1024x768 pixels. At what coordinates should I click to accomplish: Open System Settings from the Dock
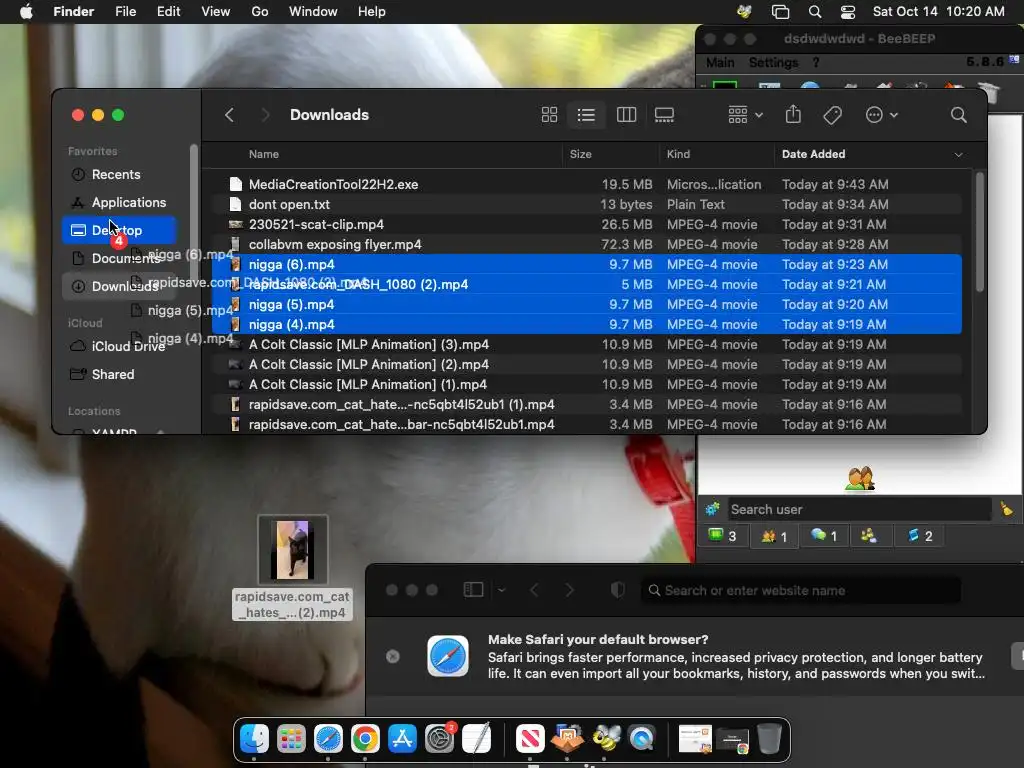[x=440, y=739]
